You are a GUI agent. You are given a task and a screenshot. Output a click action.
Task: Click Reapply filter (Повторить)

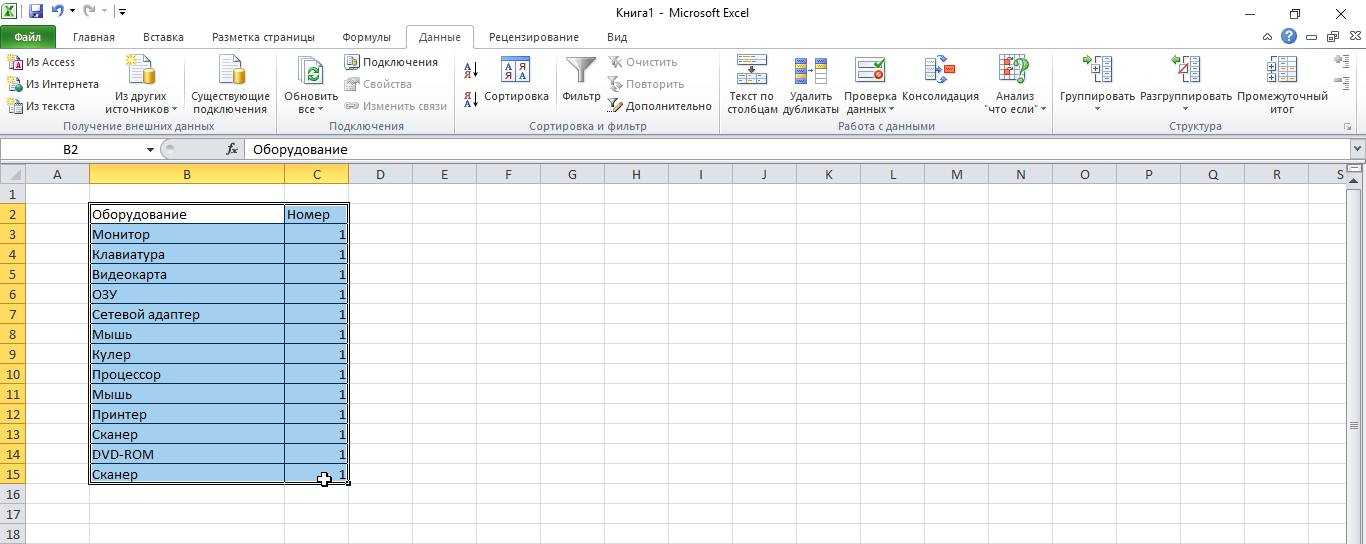pyautogui.click(x=646, y=84)
